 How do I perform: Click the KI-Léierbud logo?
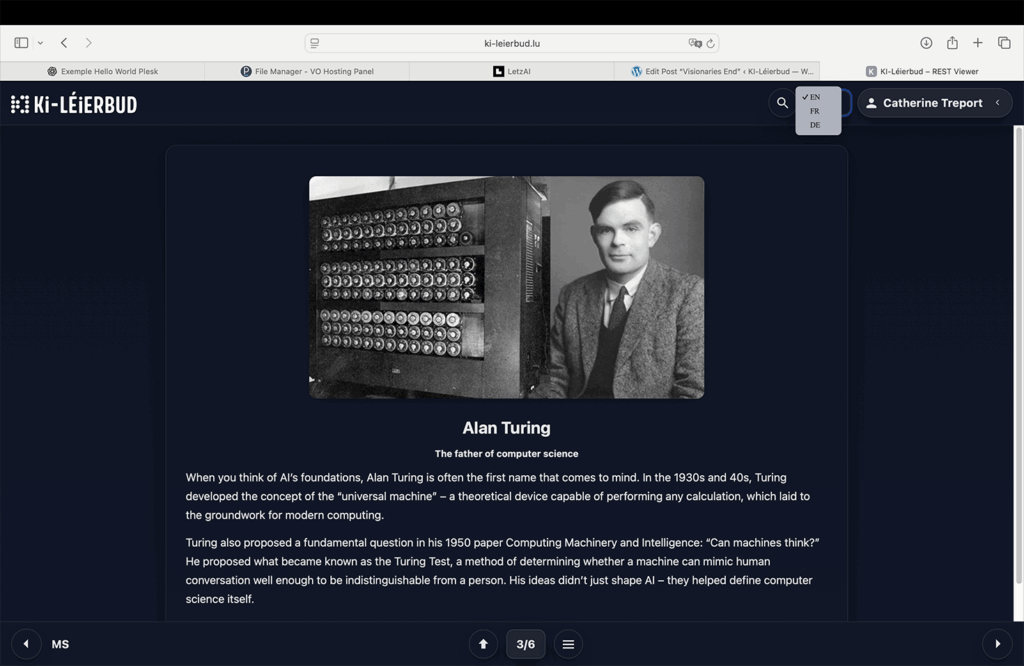pos(74,104)
